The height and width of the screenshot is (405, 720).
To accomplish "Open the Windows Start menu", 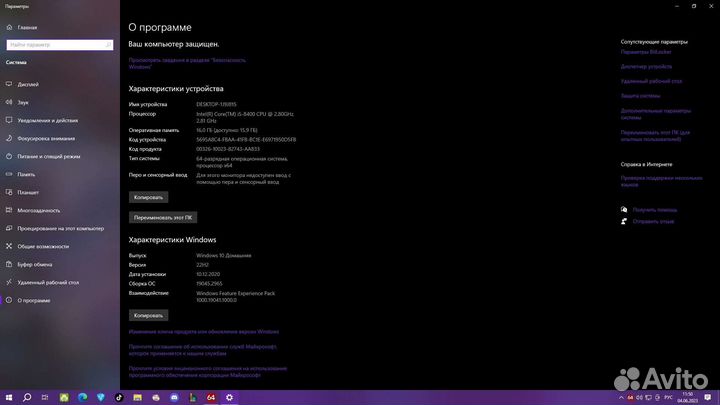I will (9, 398).
